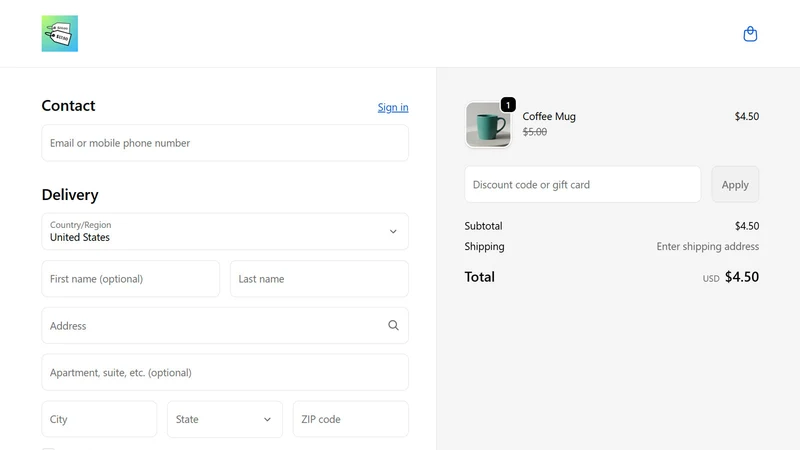Click the Contact section heading
Screen dimensions: 800x450
[x=68, y=106]
